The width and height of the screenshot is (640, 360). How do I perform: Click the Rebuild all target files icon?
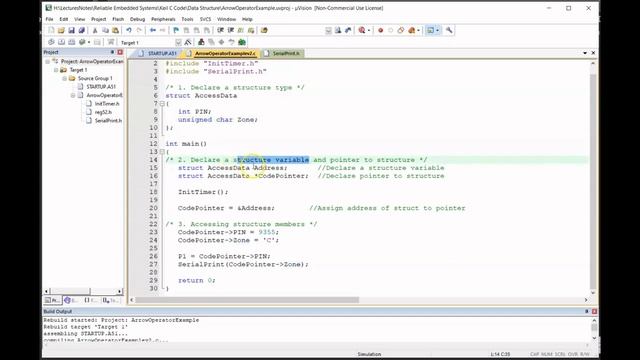[x=71, y=42]
